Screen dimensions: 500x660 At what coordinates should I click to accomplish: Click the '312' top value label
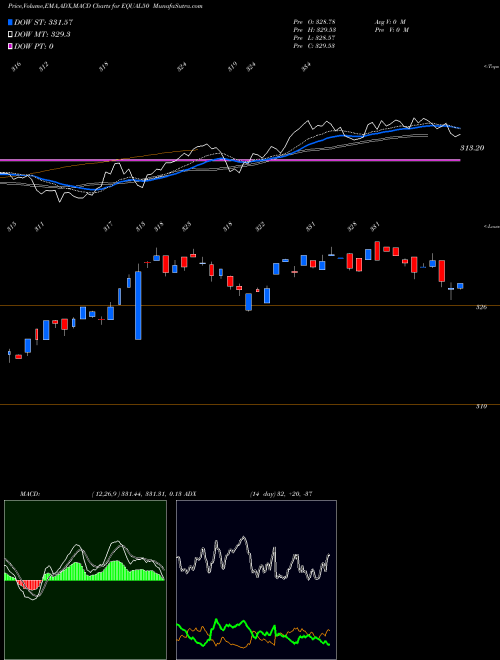click(x=44, y=67)
